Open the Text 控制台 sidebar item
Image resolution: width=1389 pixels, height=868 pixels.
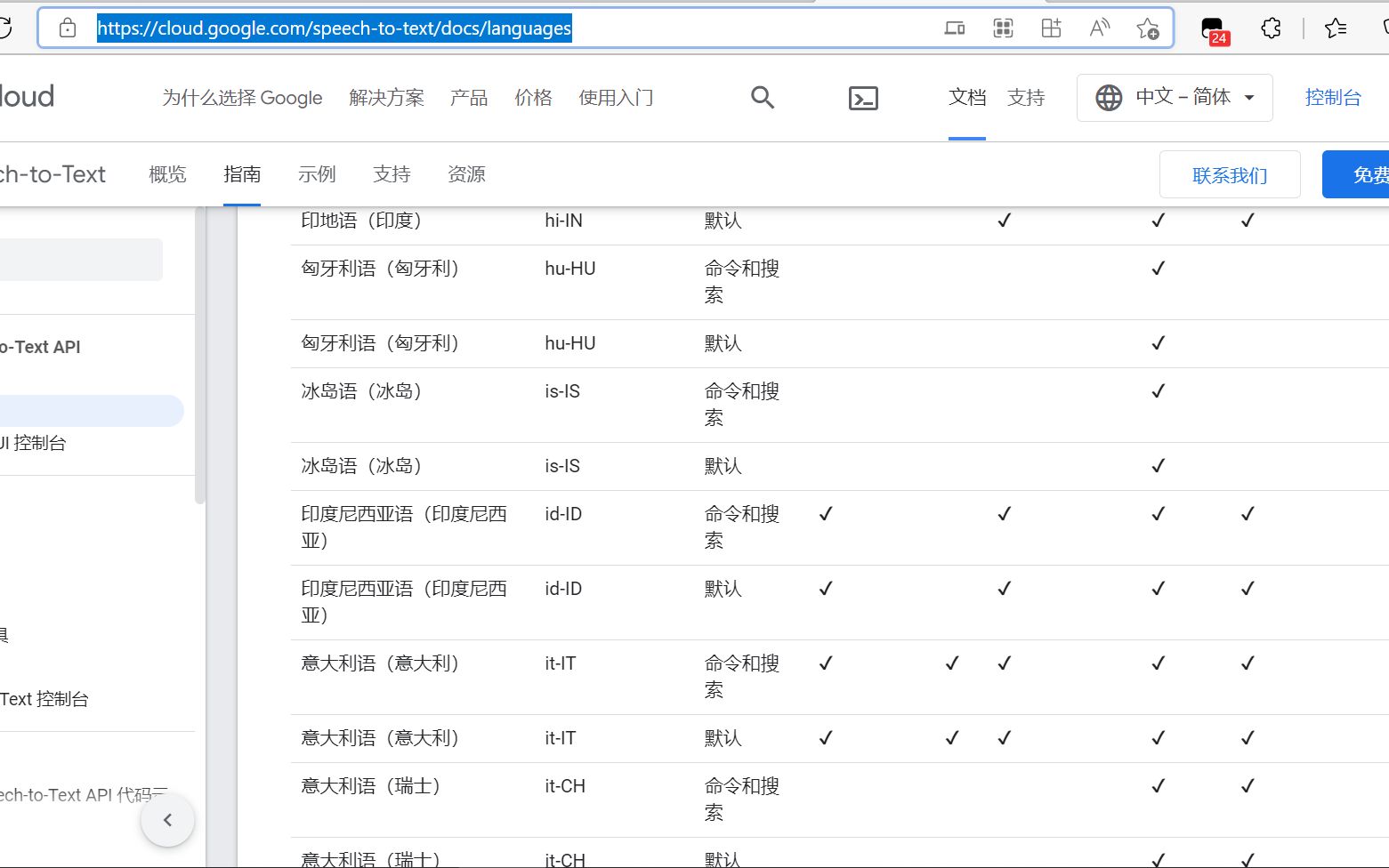click(44, 699)
